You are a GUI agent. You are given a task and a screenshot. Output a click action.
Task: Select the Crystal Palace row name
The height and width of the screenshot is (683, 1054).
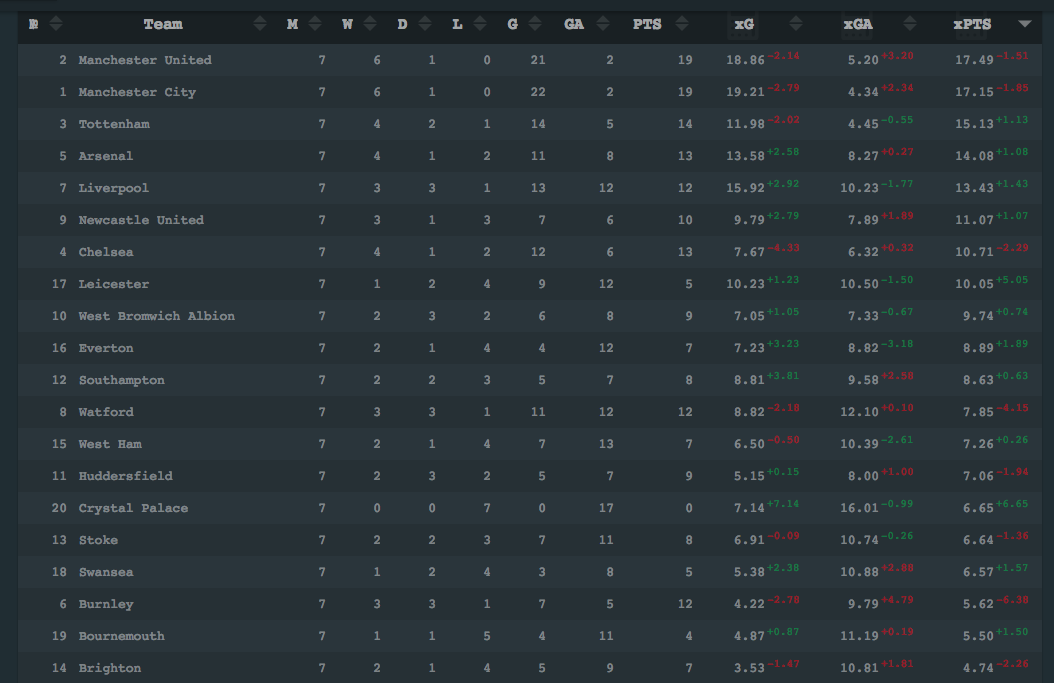tap(133, 508)
